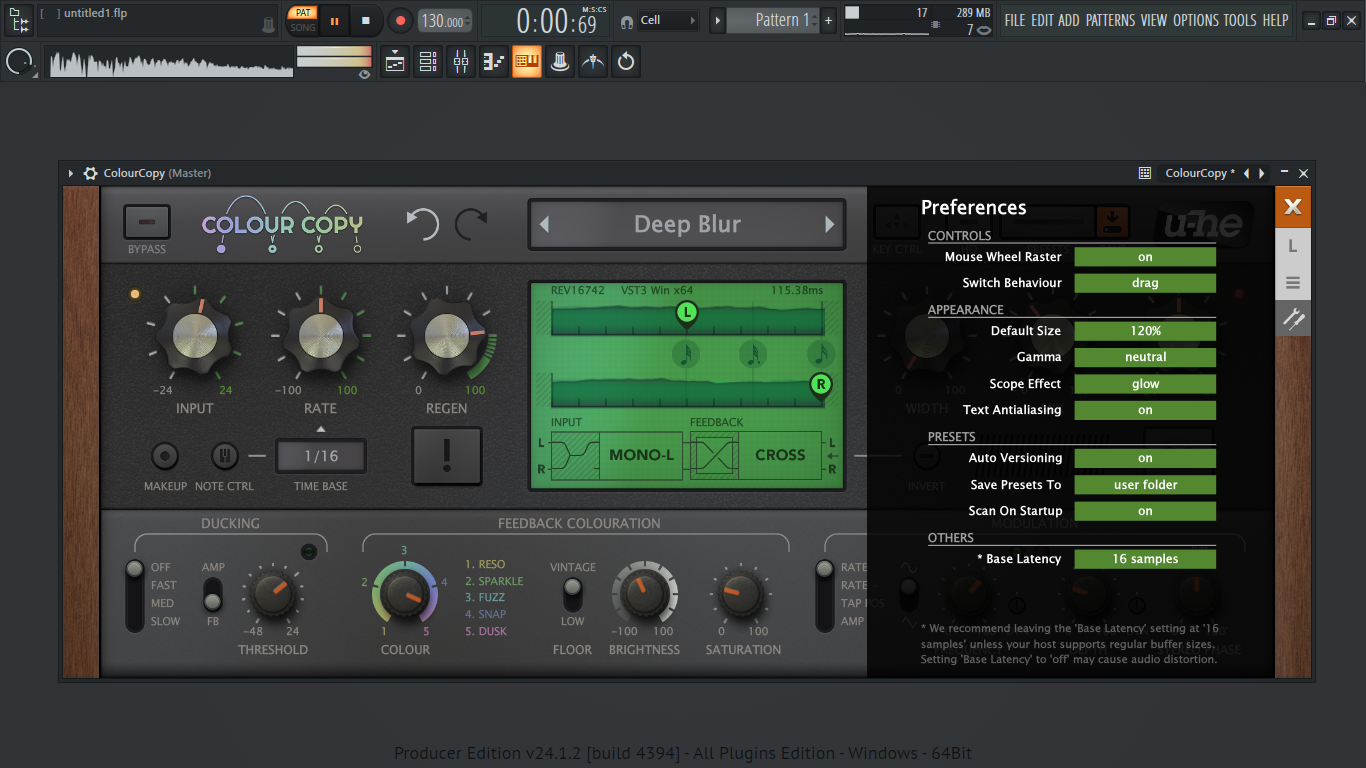The image size is (1366, 768).
Task: Click the metronome knob icon in the title panel
Action: click(268, 25)
